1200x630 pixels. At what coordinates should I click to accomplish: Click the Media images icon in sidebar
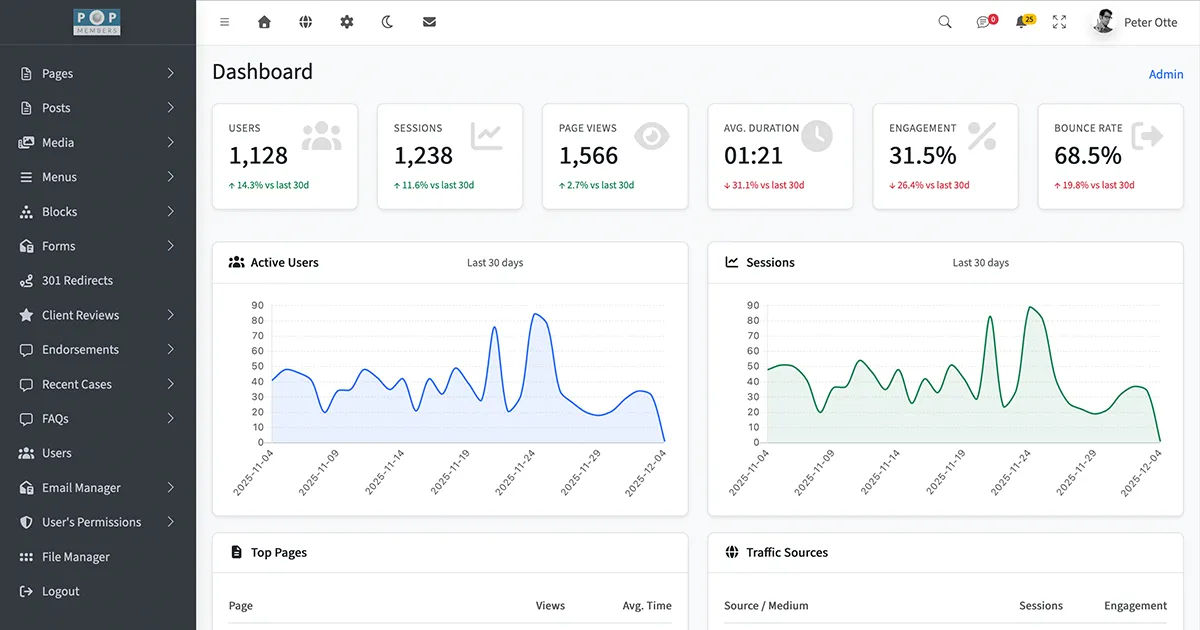click(26, 143)
